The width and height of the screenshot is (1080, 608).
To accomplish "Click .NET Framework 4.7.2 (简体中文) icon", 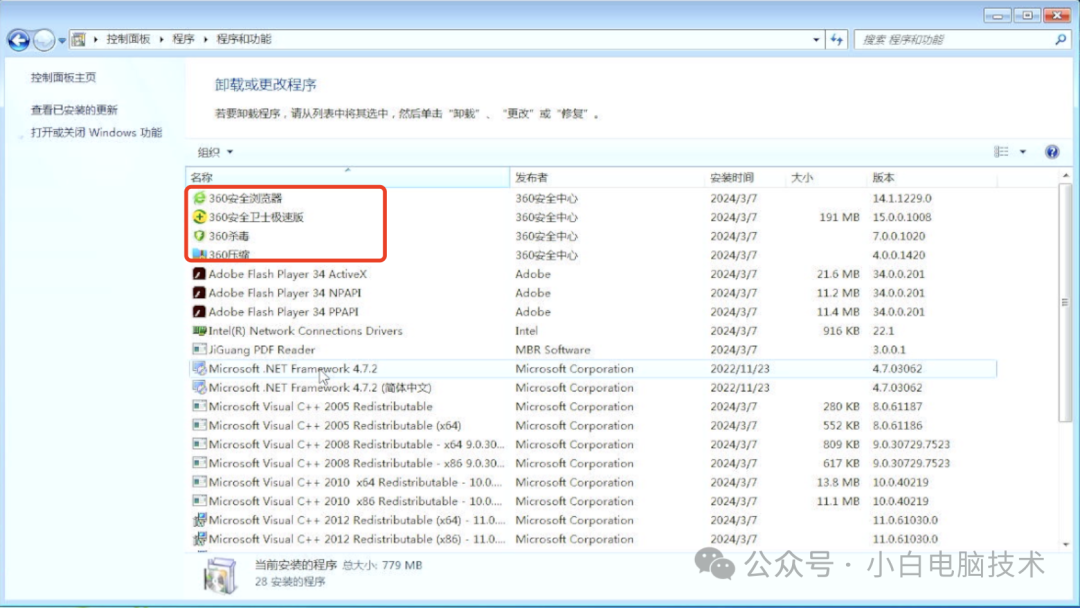I will point(199,388).
